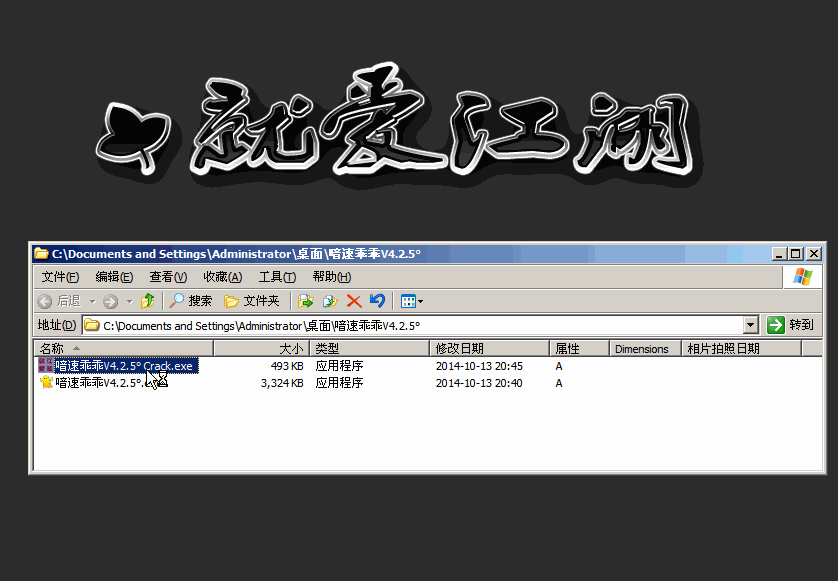Click the 493 KB size cell
This screenshot has height=581, width=838.
click(x=287, y=366)
